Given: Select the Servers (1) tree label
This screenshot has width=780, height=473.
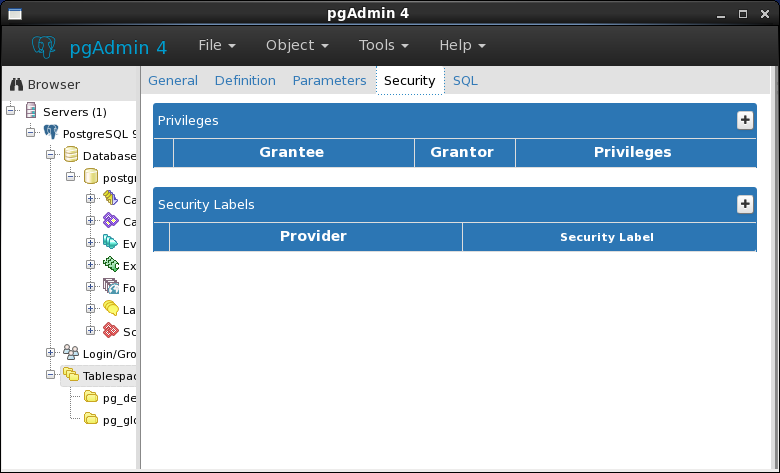Looking at the screenshot, I should 75,112.
